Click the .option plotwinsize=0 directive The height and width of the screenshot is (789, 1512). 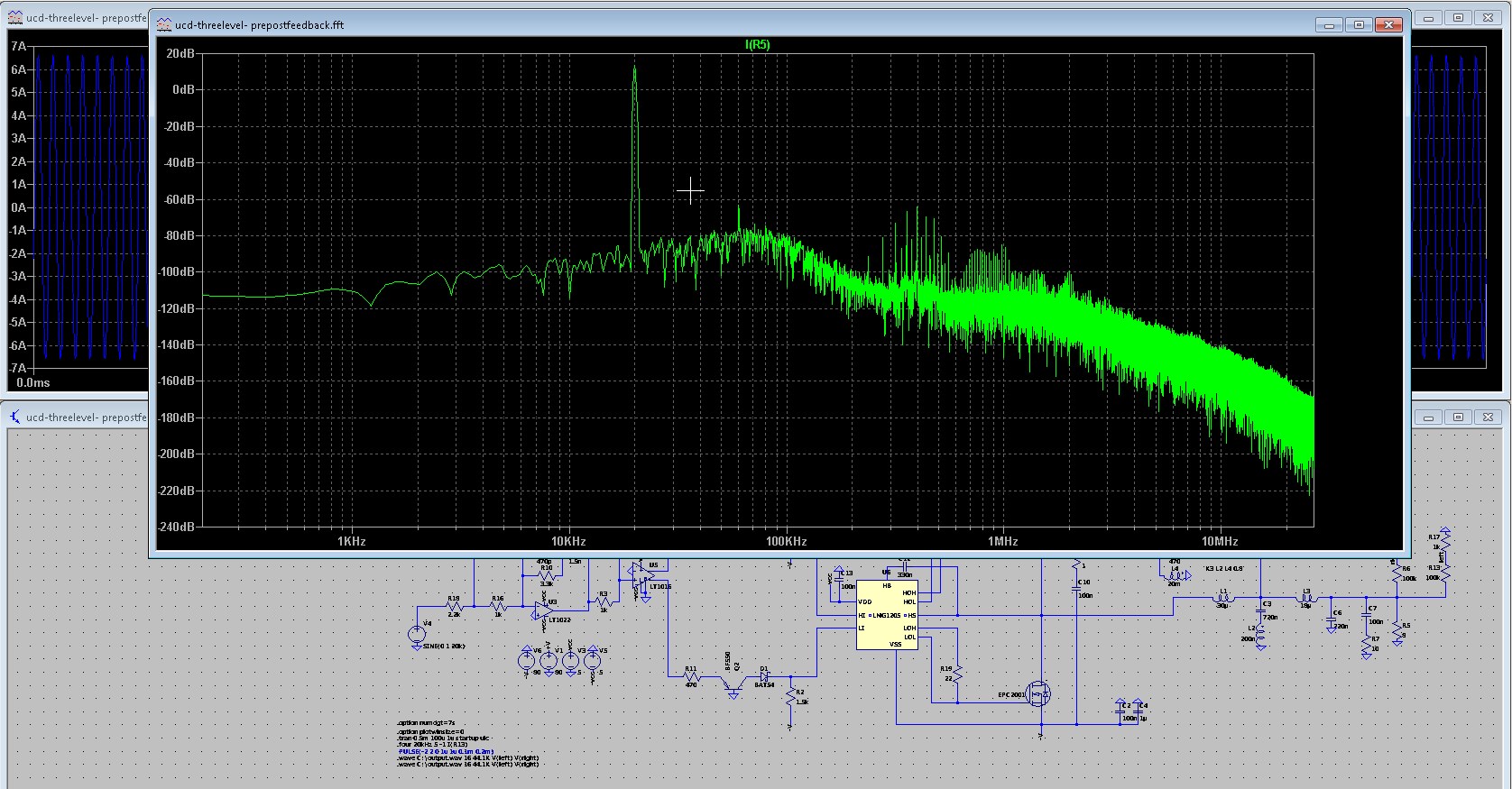(x=430, y=731)
